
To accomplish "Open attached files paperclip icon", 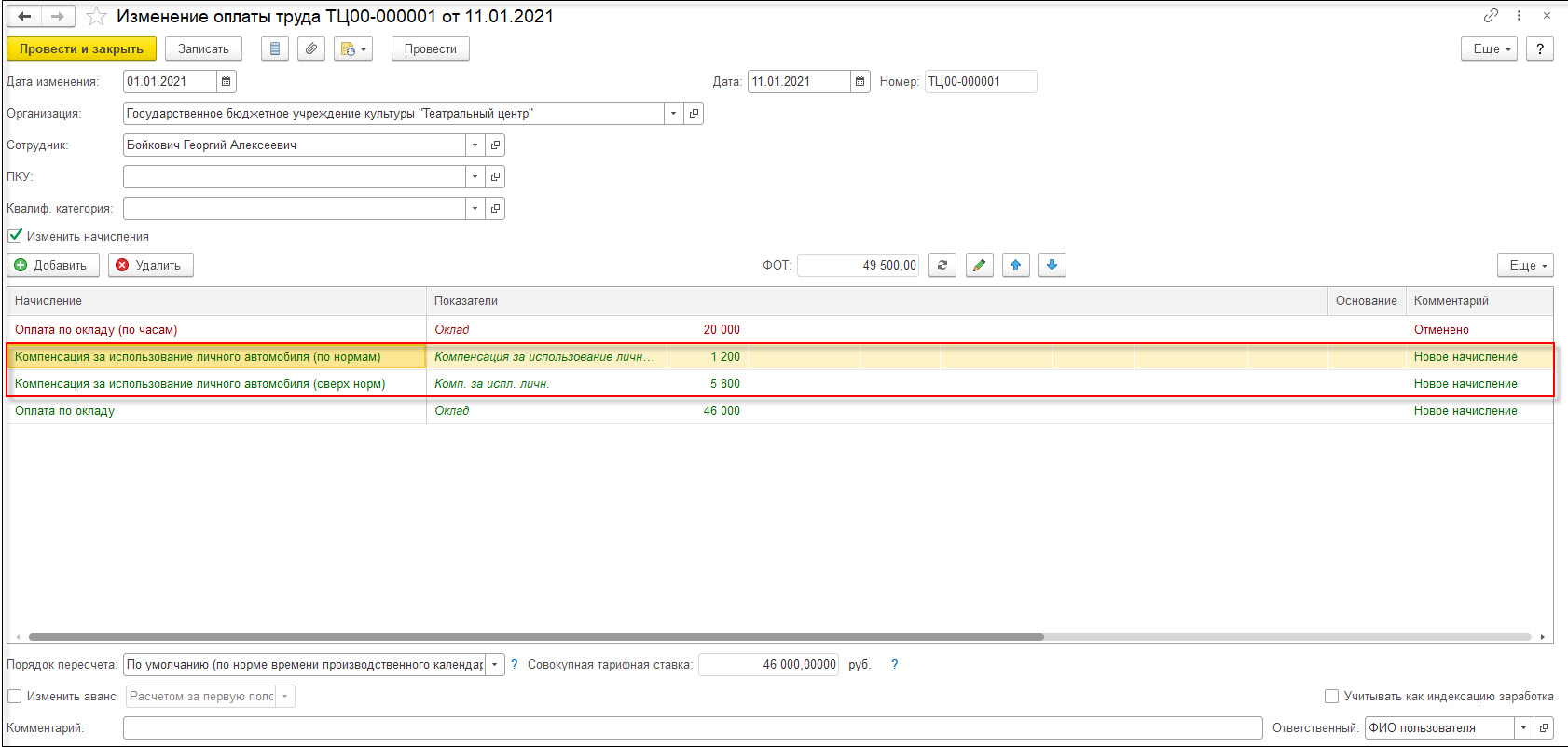I will pyautogui.click(x=311, y=48).
